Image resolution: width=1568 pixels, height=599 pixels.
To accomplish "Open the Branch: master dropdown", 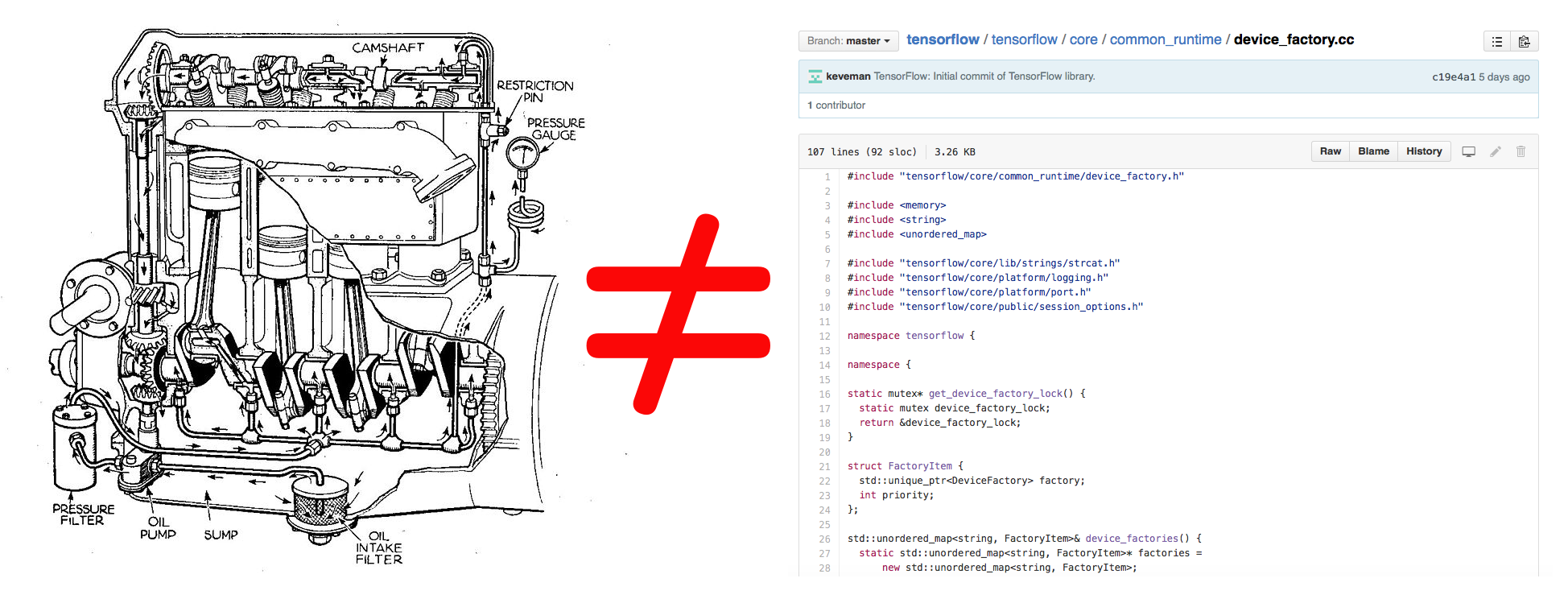I will tap(848, 41).
